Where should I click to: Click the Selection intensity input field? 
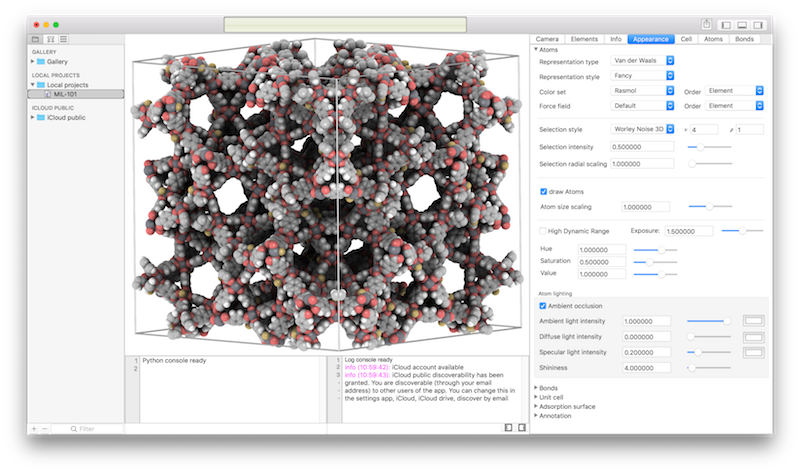(x=642, y=147)
